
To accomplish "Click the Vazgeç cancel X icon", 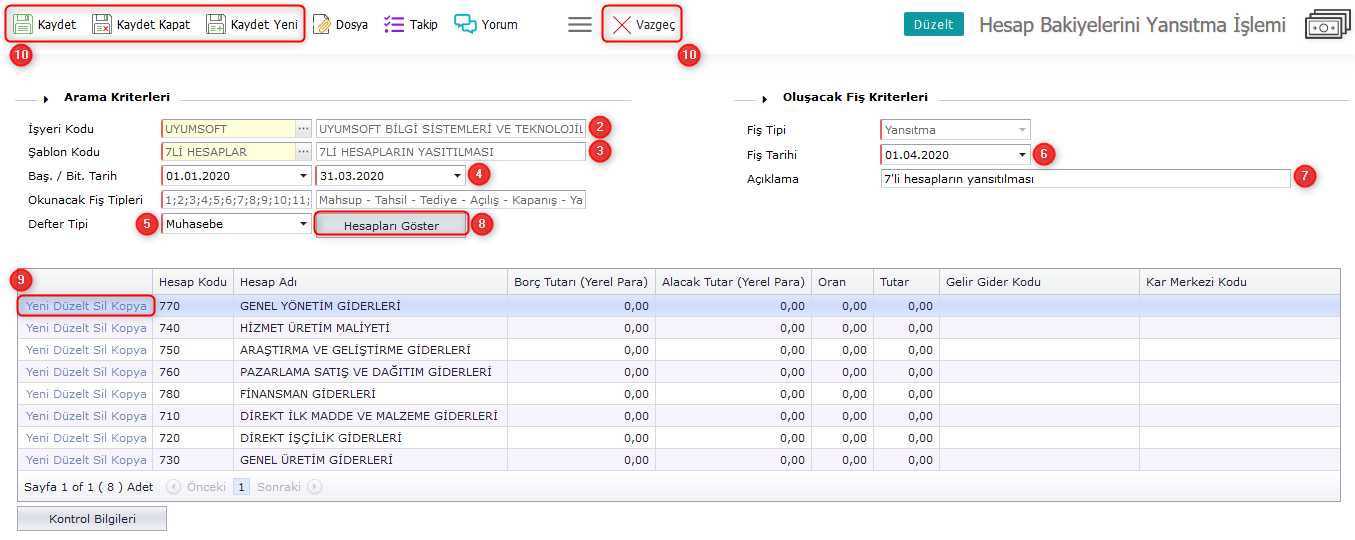I will pyautogui.click(x=622, y=24).
